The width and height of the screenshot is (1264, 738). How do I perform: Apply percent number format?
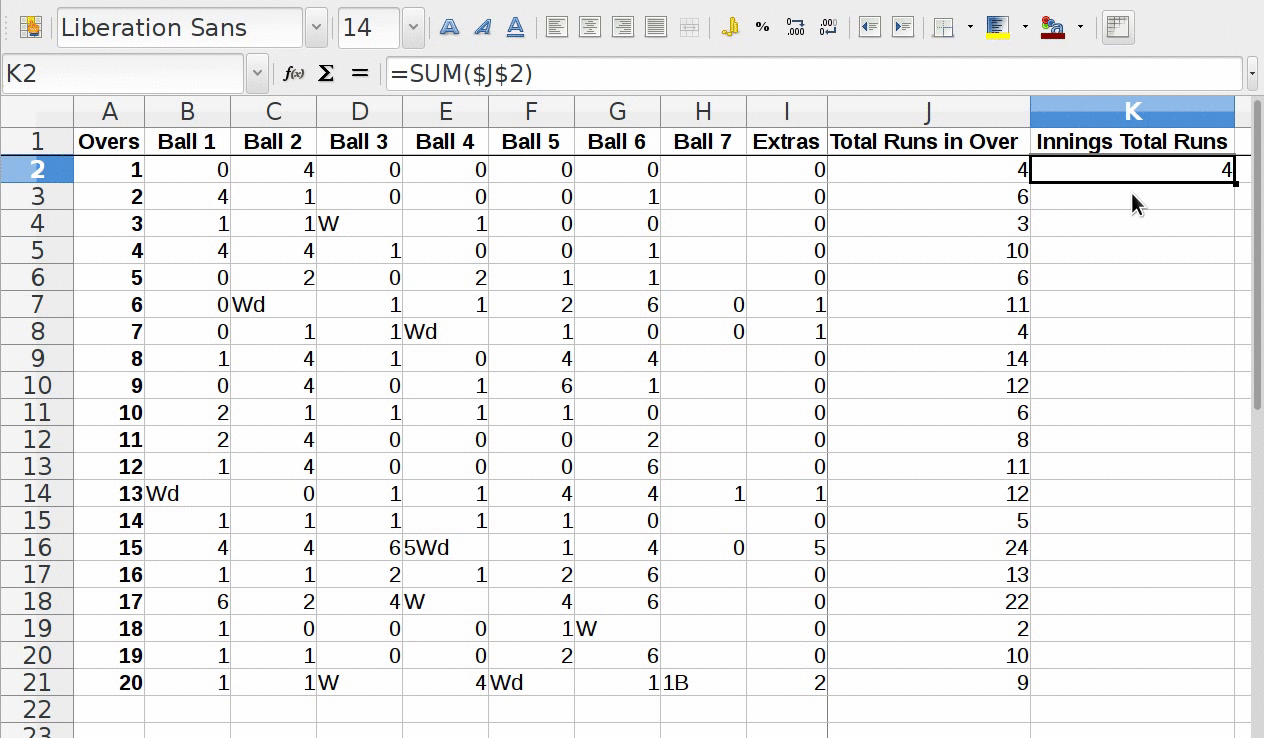click(x=763, y=28)
